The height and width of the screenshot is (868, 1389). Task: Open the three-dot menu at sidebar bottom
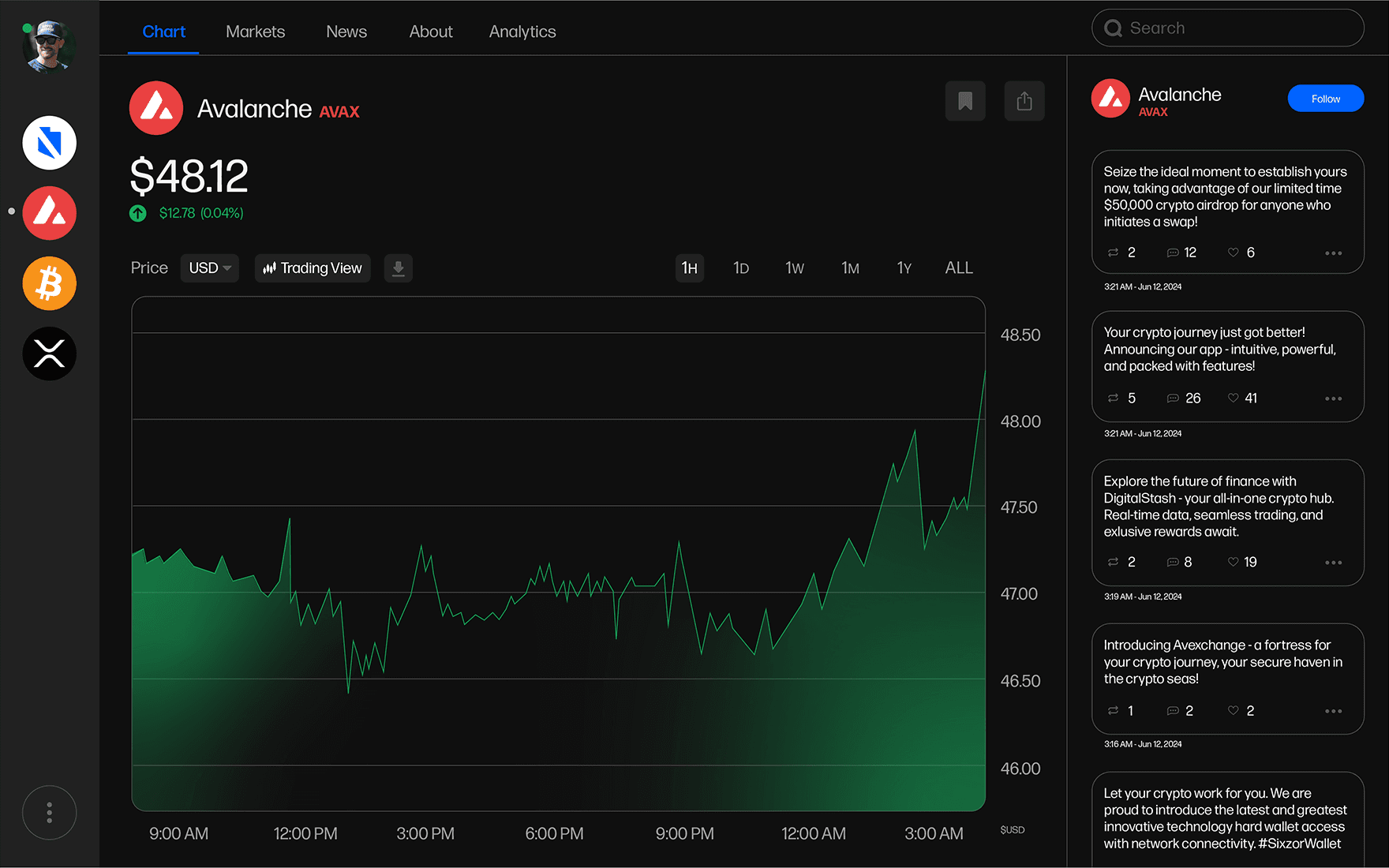pos(49,813)
